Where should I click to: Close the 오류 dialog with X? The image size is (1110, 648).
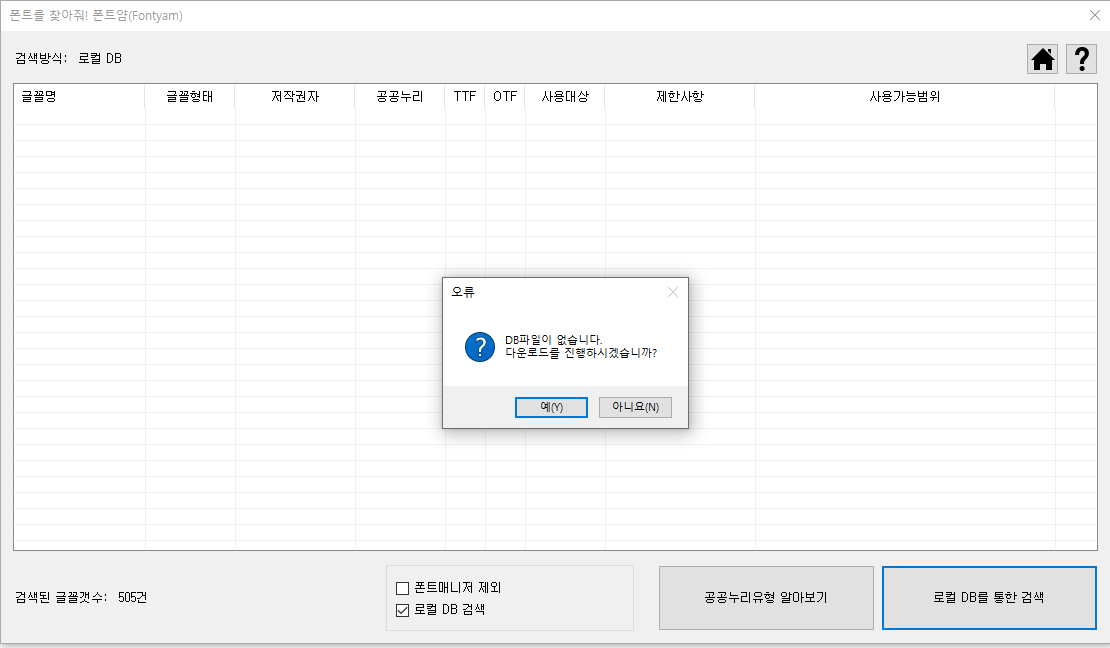[x=673, y=292]
